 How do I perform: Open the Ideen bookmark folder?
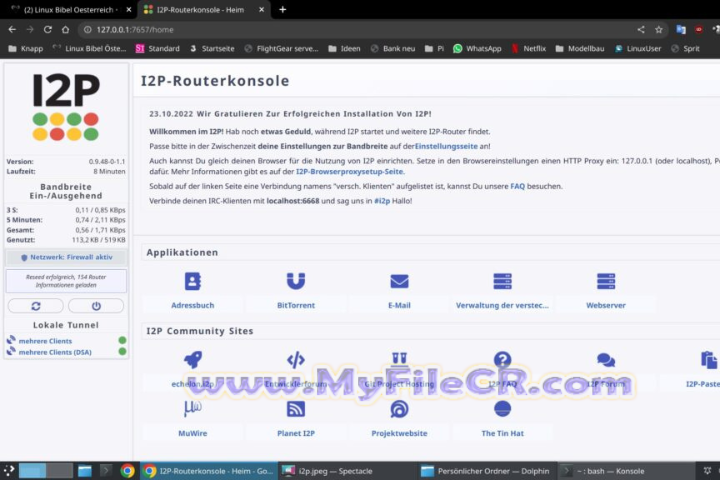point(344,48)
